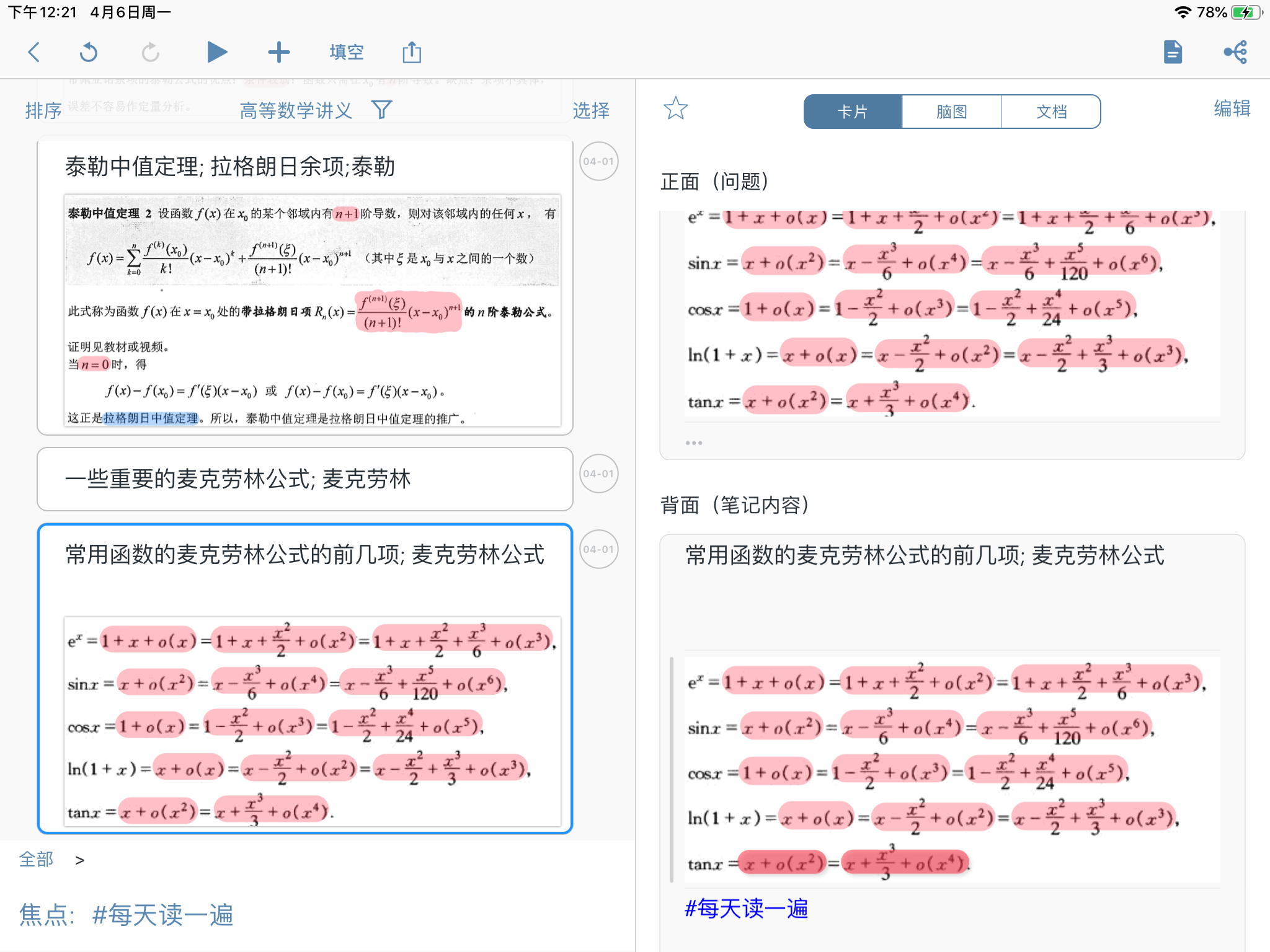This screenshot has height=952, width=1270.
Task: Open the mind map branch icon
Action: pos(1235,52)
